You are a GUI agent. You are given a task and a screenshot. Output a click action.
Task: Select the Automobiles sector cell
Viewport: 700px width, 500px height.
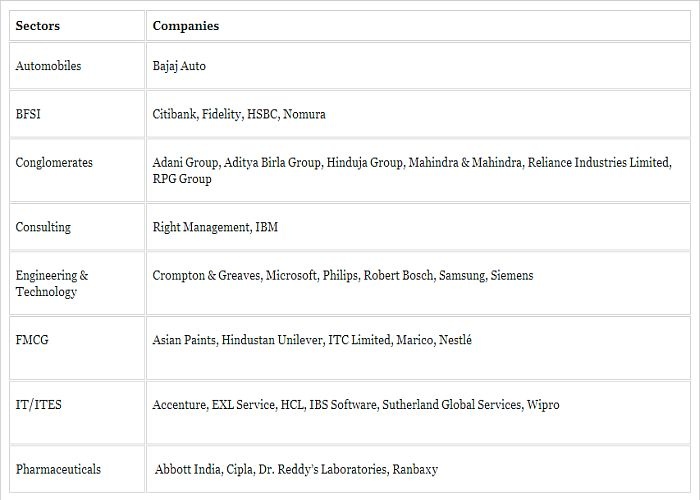(x=77, y=66)
